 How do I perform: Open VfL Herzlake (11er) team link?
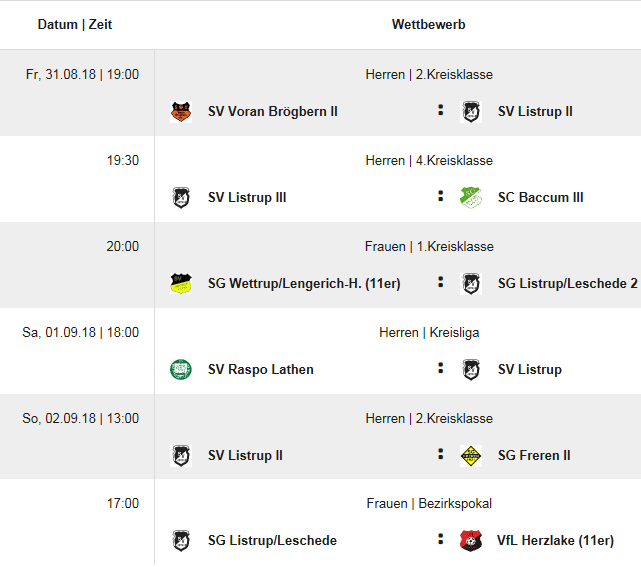click(555, 540)
